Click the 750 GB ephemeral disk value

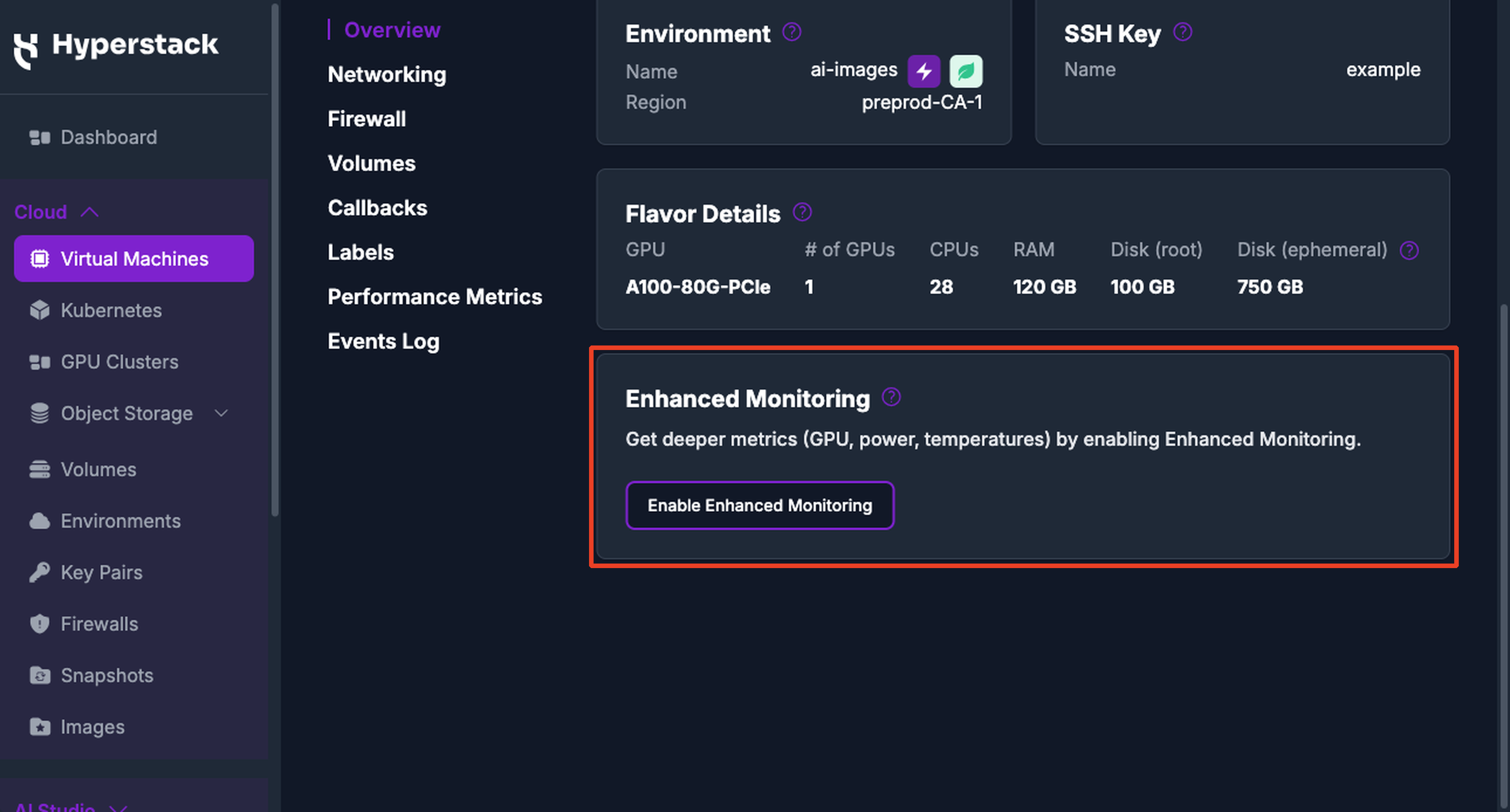click(x=1270, y=287)
